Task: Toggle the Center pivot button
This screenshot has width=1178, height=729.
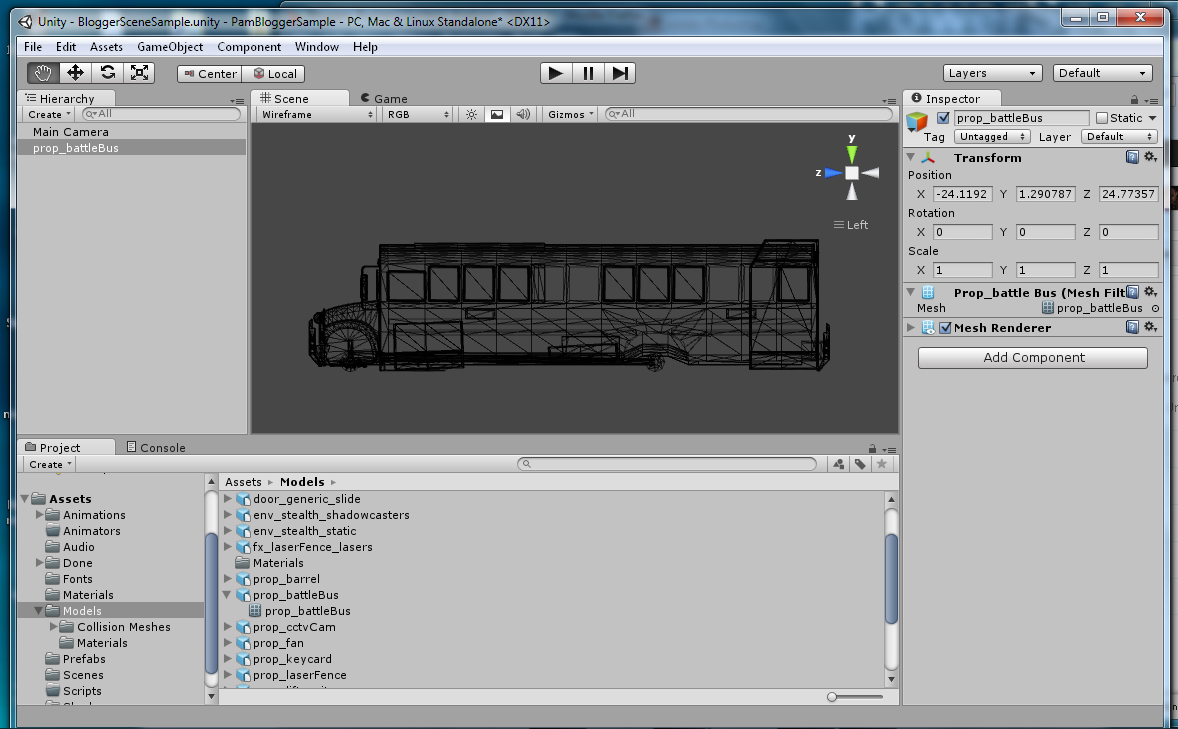Action: tap(210, 74)
